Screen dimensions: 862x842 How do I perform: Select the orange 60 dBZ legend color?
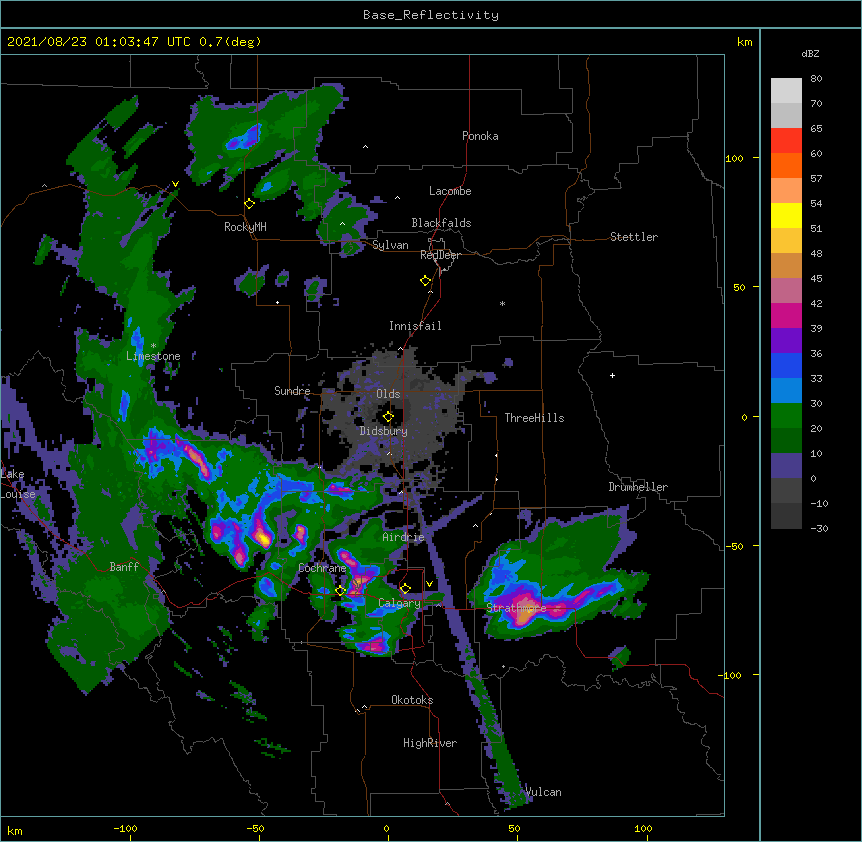tap(786, 165)
